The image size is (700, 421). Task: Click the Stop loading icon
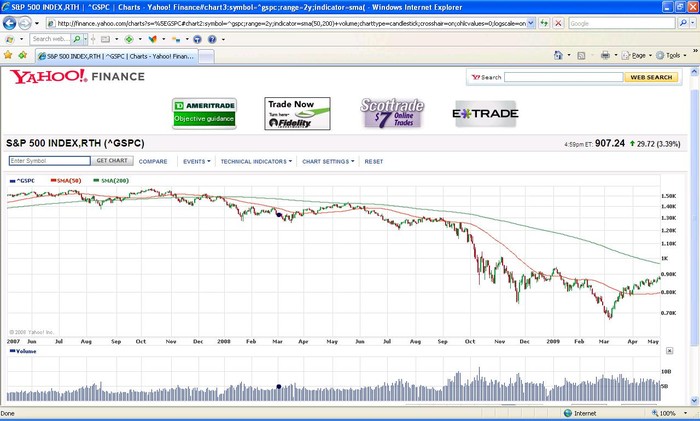pyautogui.click(x=558, y=23)
